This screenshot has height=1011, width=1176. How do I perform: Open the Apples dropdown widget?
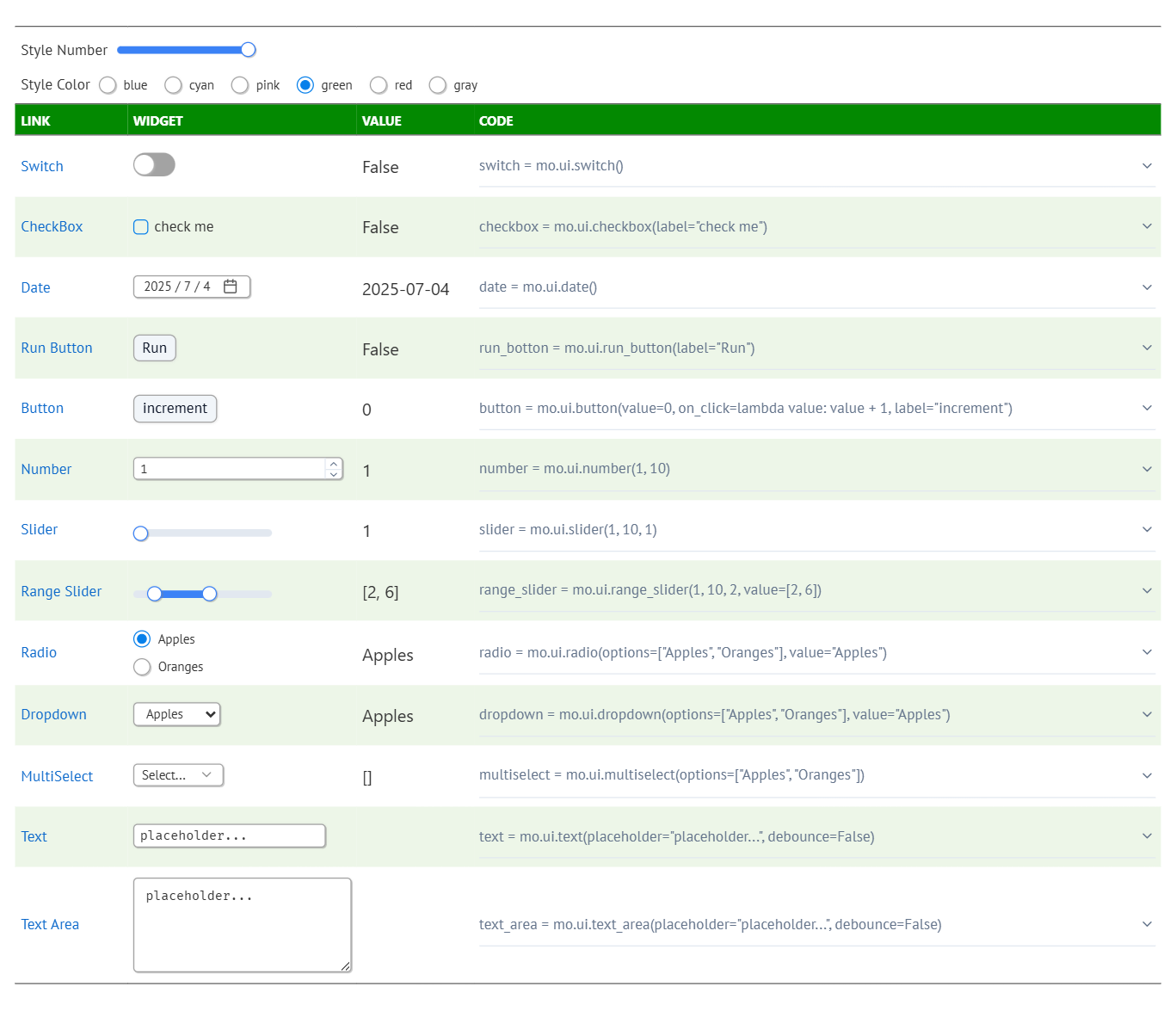coord(176,714)
